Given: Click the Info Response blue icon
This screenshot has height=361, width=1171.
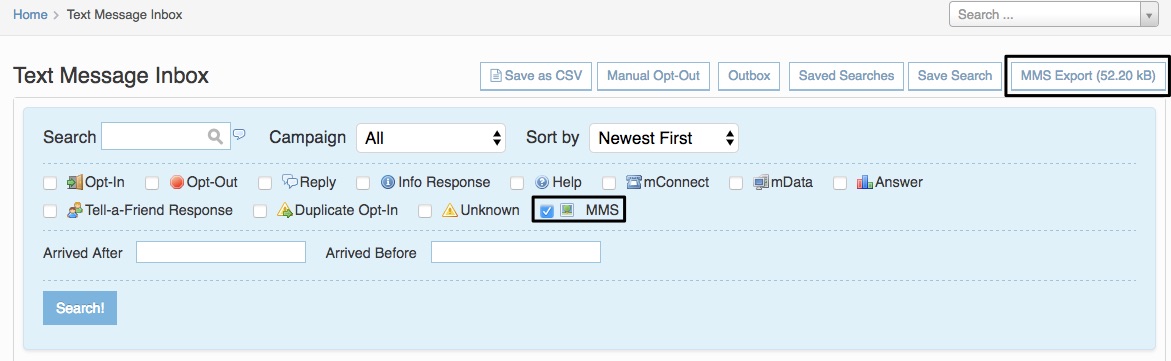Looking at the screenshot, I should point(388,182).
